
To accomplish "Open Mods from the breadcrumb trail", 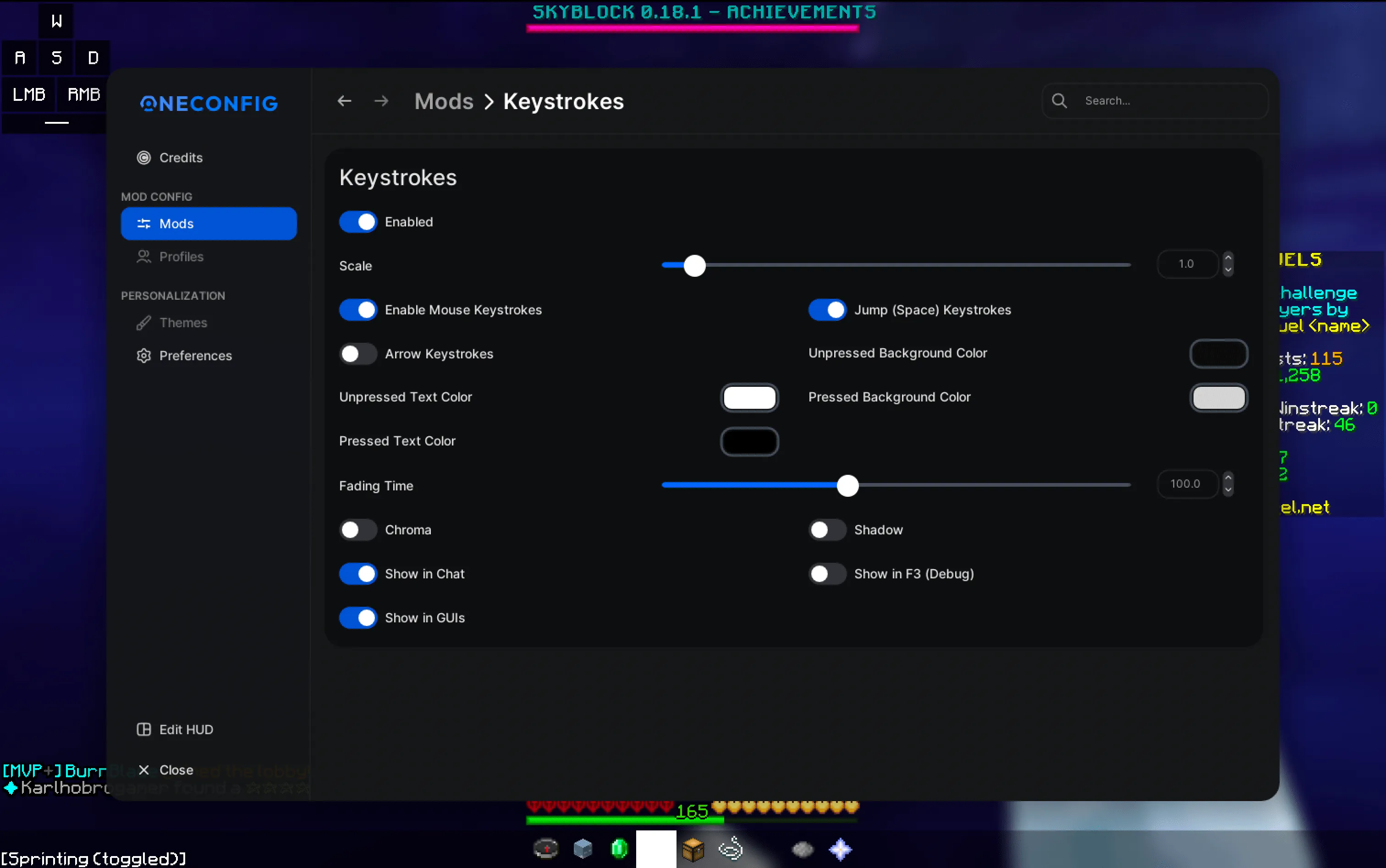I will 443,101.
